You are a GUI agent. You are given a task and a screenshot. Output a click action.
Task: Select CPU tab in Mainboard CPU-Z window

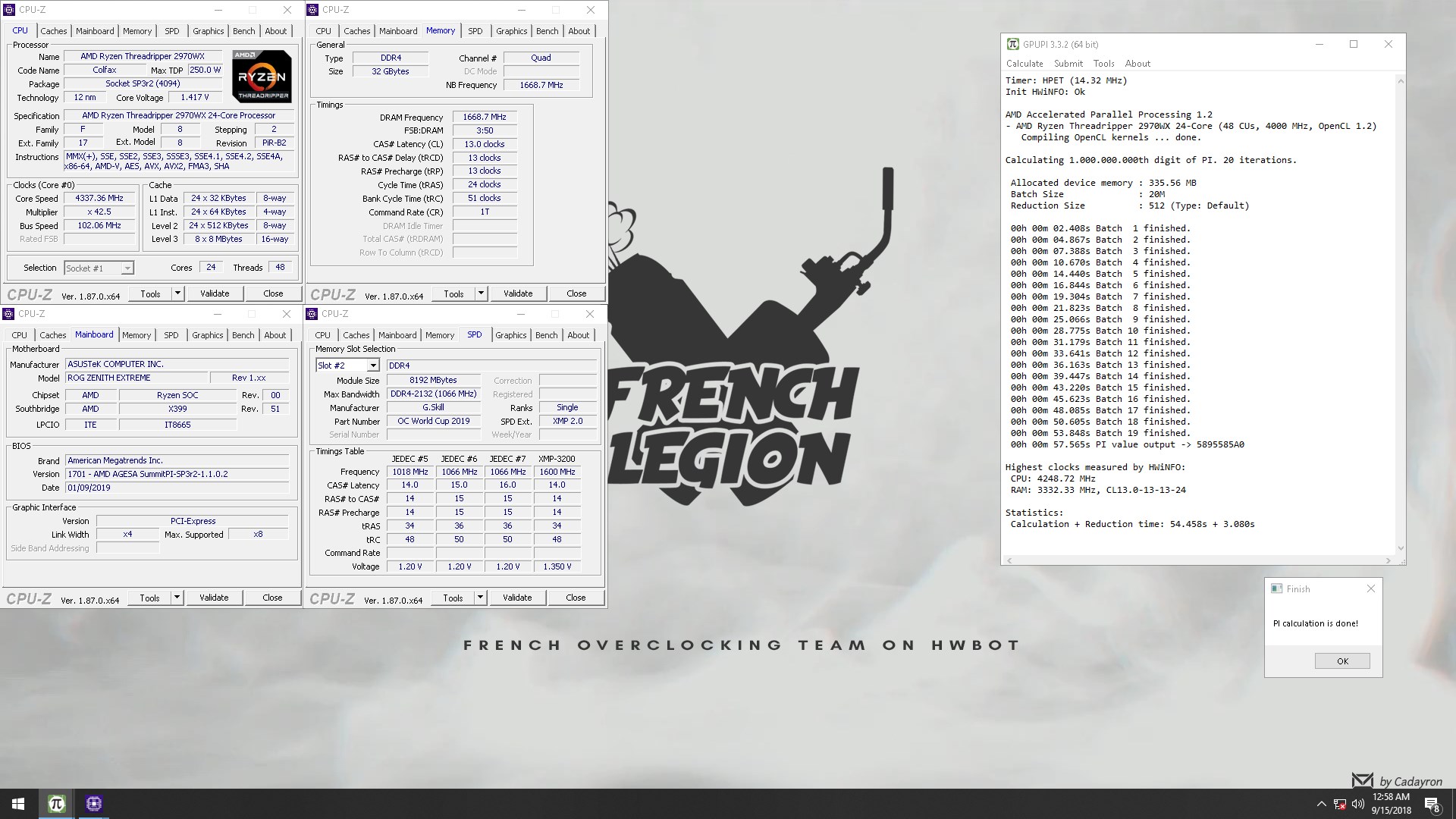[20, 335]
